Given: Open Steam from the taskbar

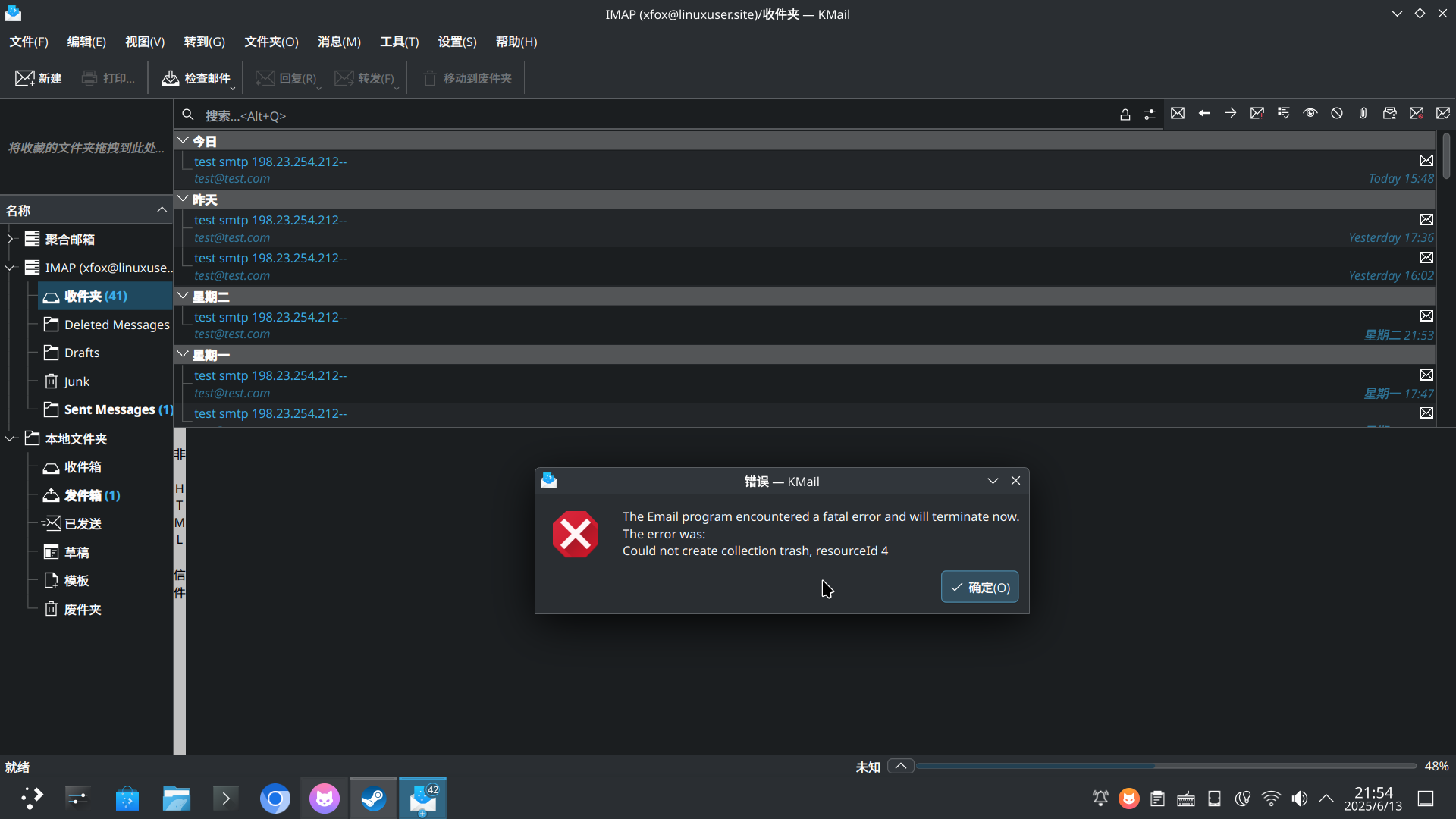Looking at the screenshot, I should tap(373, 799).
